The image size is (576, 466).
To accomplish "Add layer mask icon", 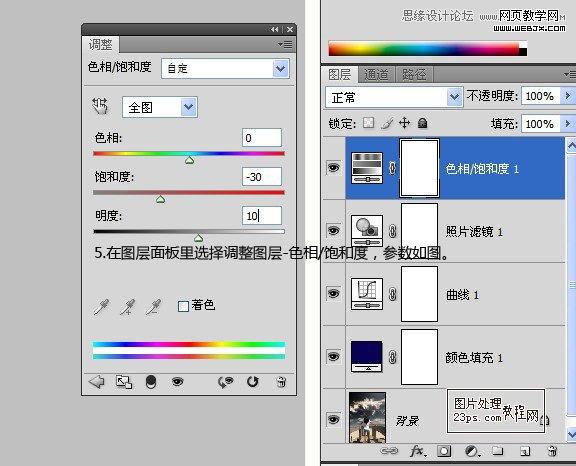I will pyautogui.click(x=444, y=451).
